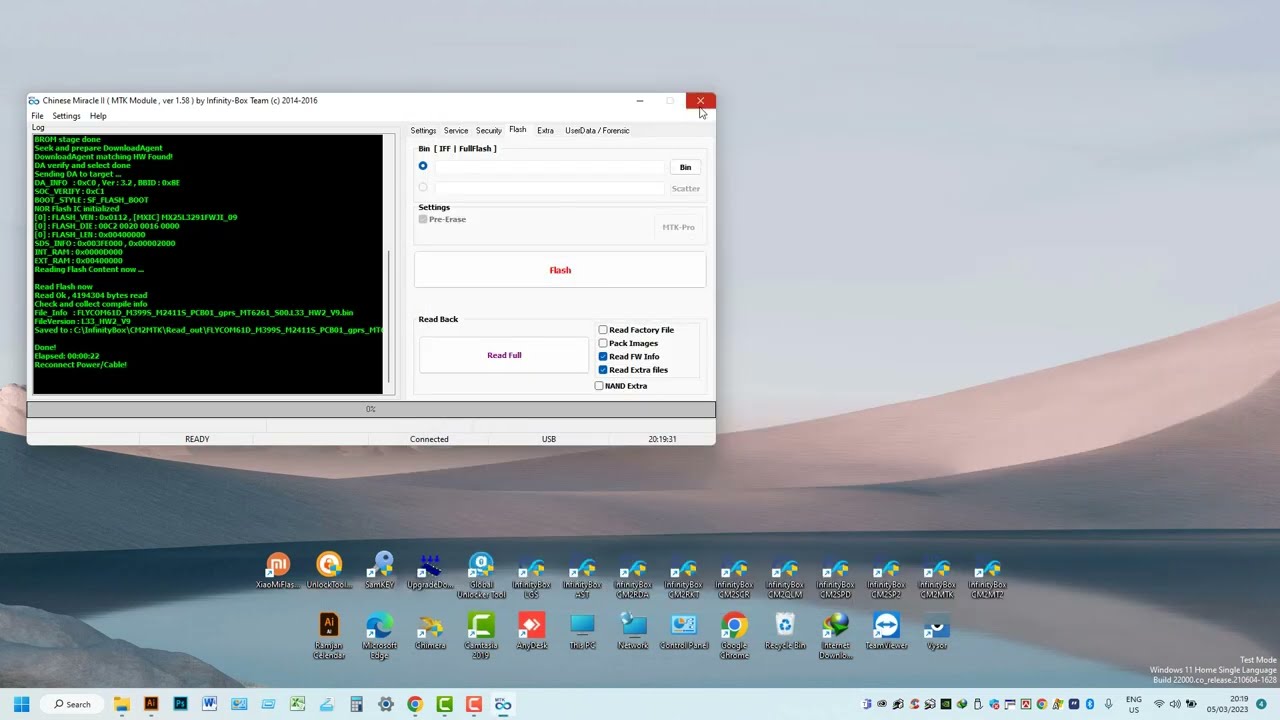Open the InfinityBox AST desktop icon
The width and height of the screenshot is (1280, 720).
(x=583, y=576)
